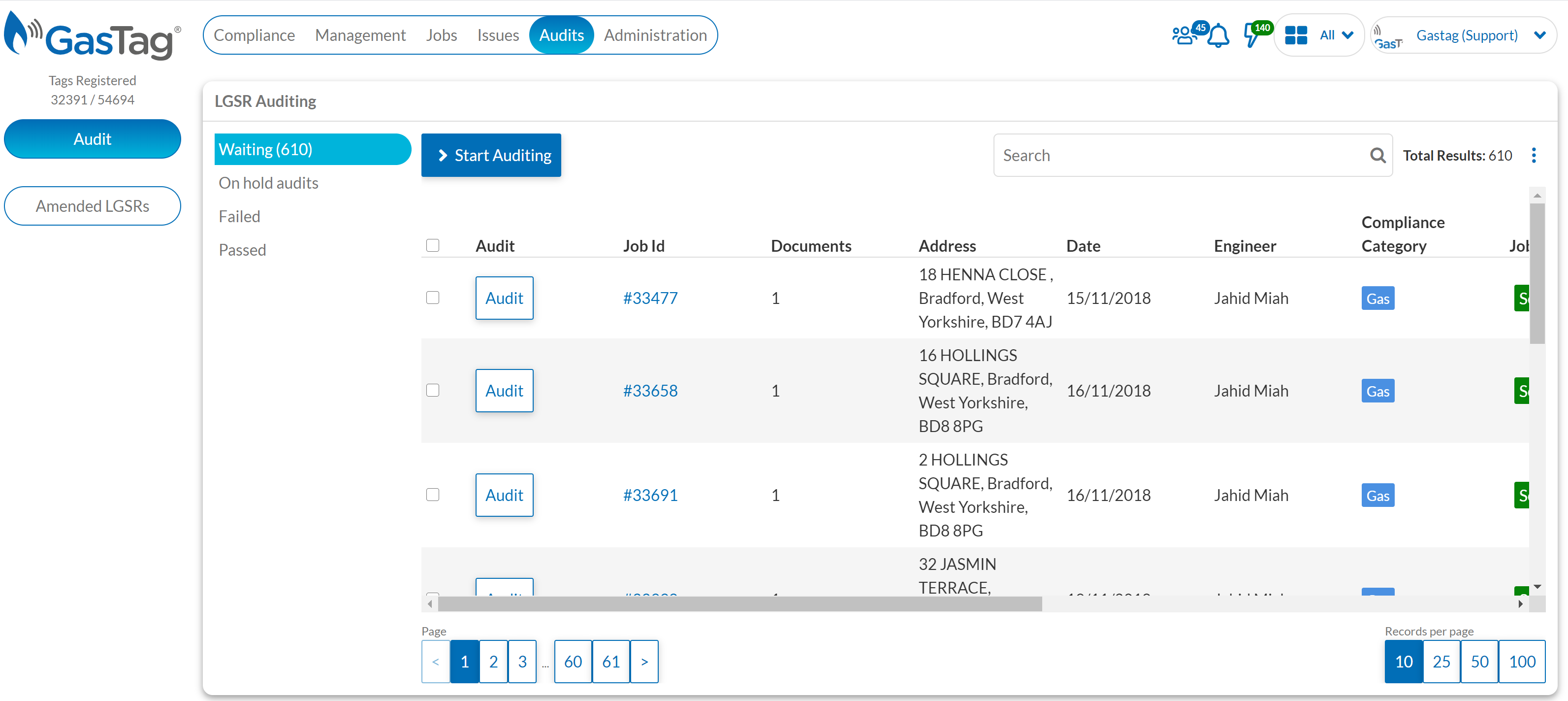The image size is (1568, 701).
Task: Click the Address column header
Action: [947, 246]
